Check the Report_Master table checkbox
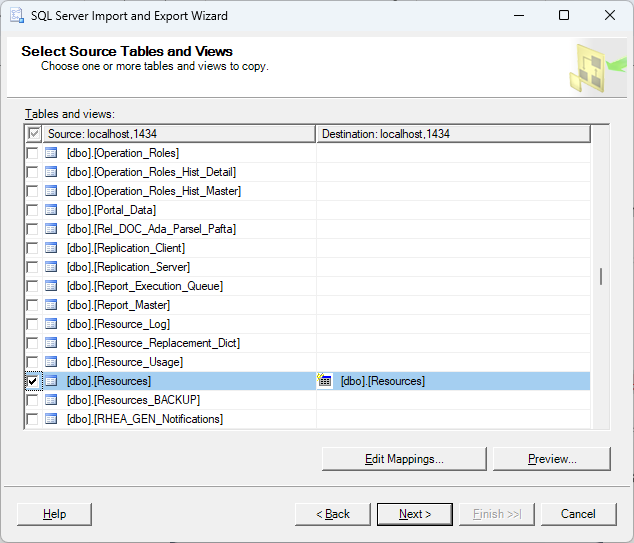The height and width of the screenshot is (543, 634). (32, 305)
